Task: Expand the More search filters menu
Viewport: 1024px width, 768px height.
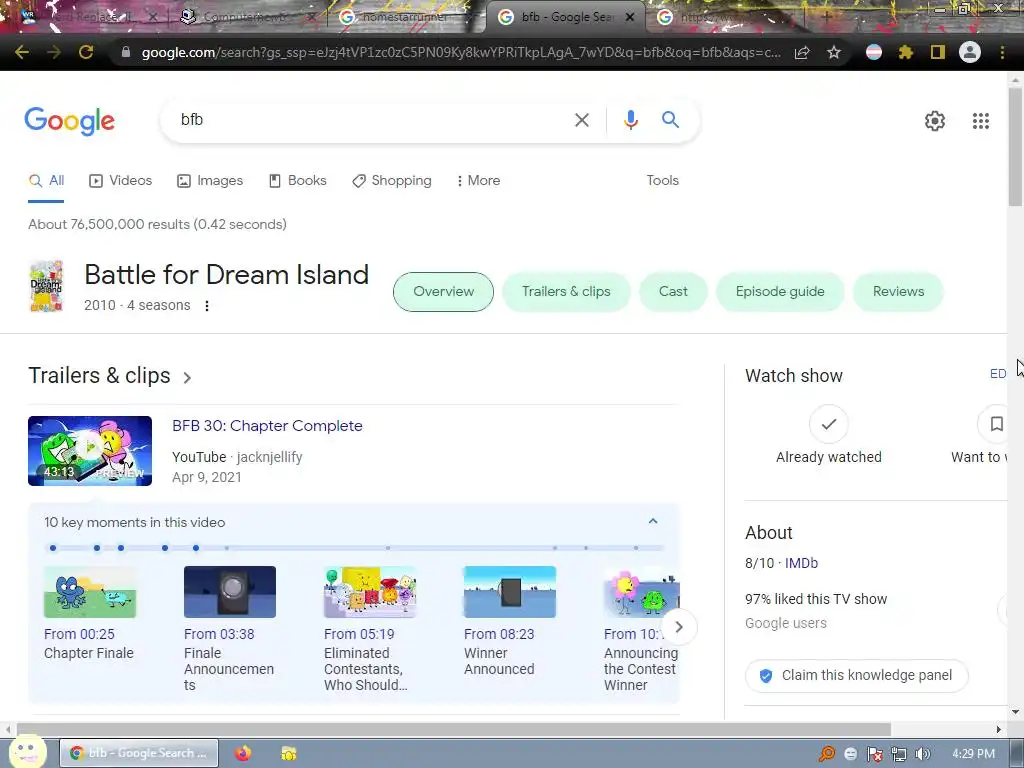Action: click(x=479, y=180)
